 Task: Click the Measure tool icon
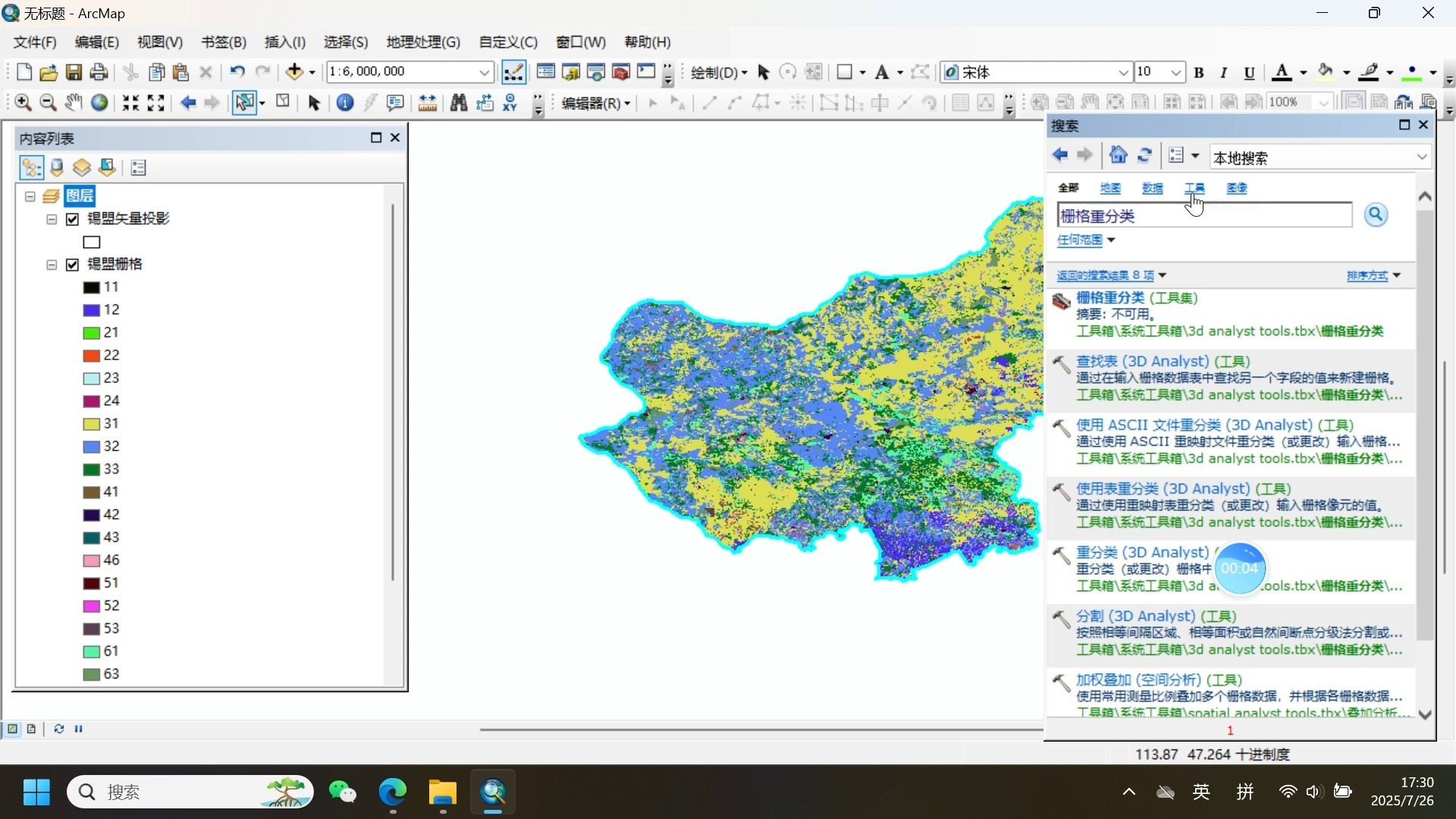tap(427, 102)
